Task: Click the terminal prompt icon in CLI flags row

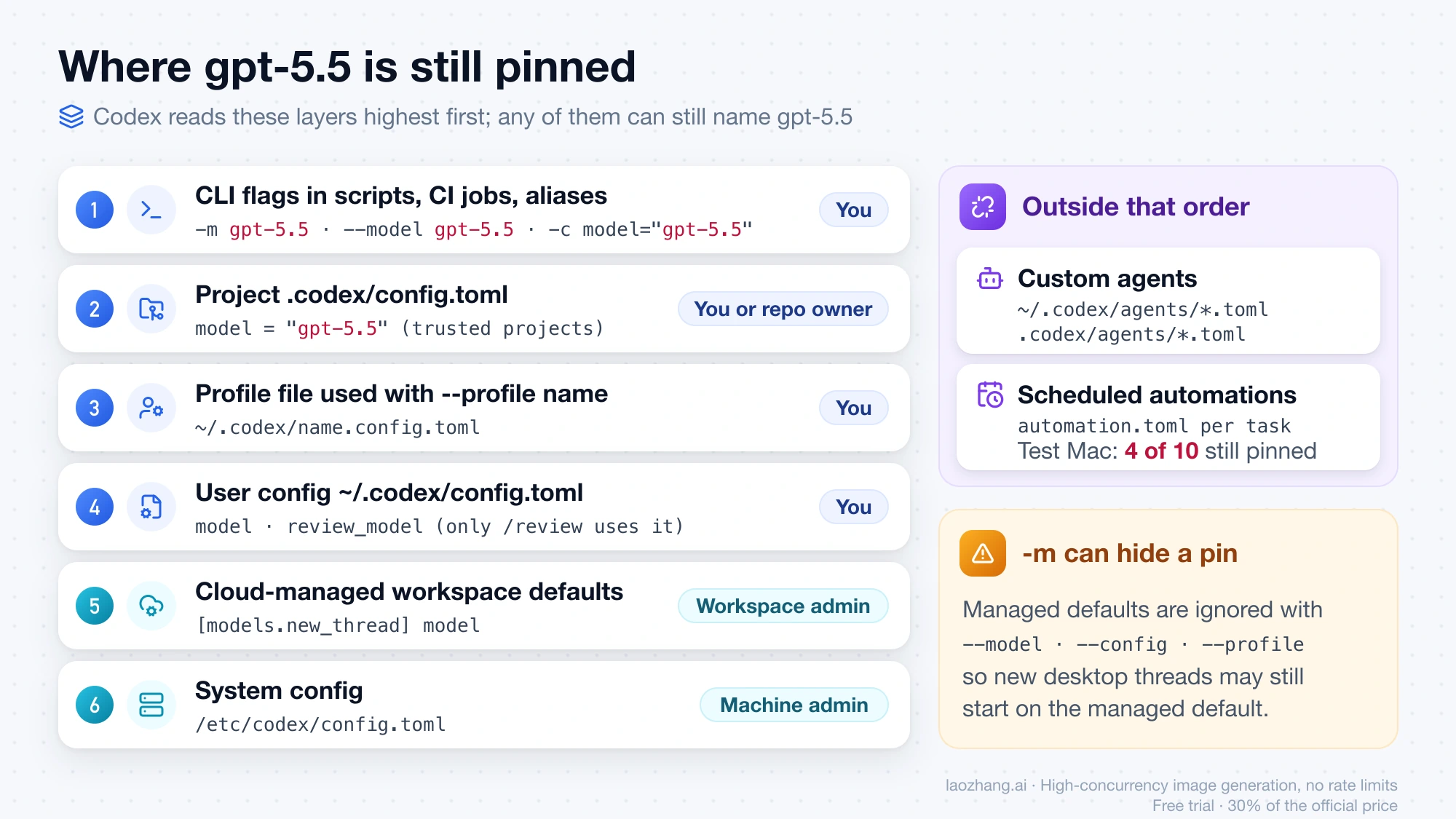Action: click(151, 210)
